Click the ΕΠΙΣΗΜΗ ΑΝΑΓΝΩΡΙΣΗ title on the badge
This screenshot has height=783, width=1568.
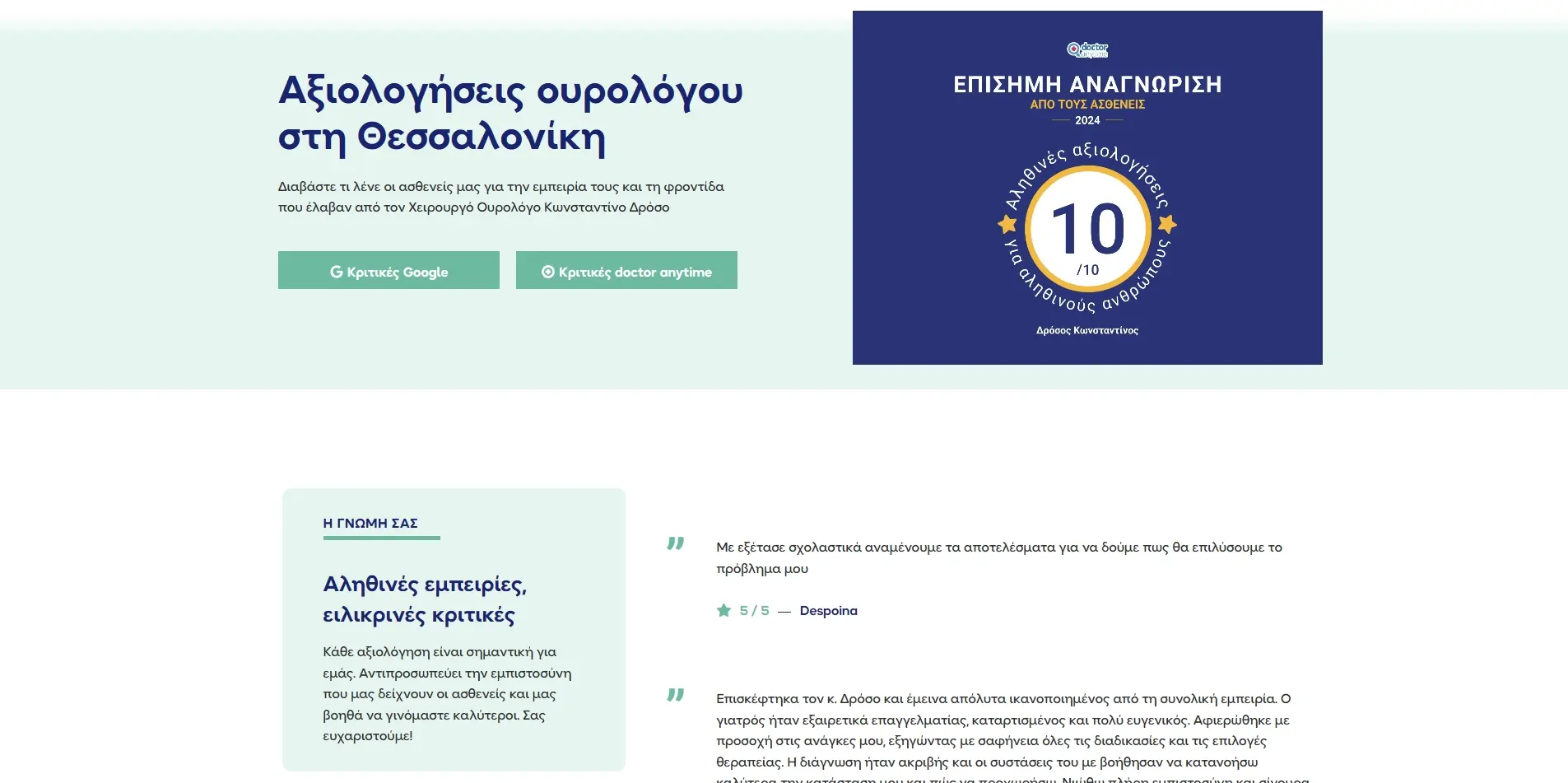1088,83
